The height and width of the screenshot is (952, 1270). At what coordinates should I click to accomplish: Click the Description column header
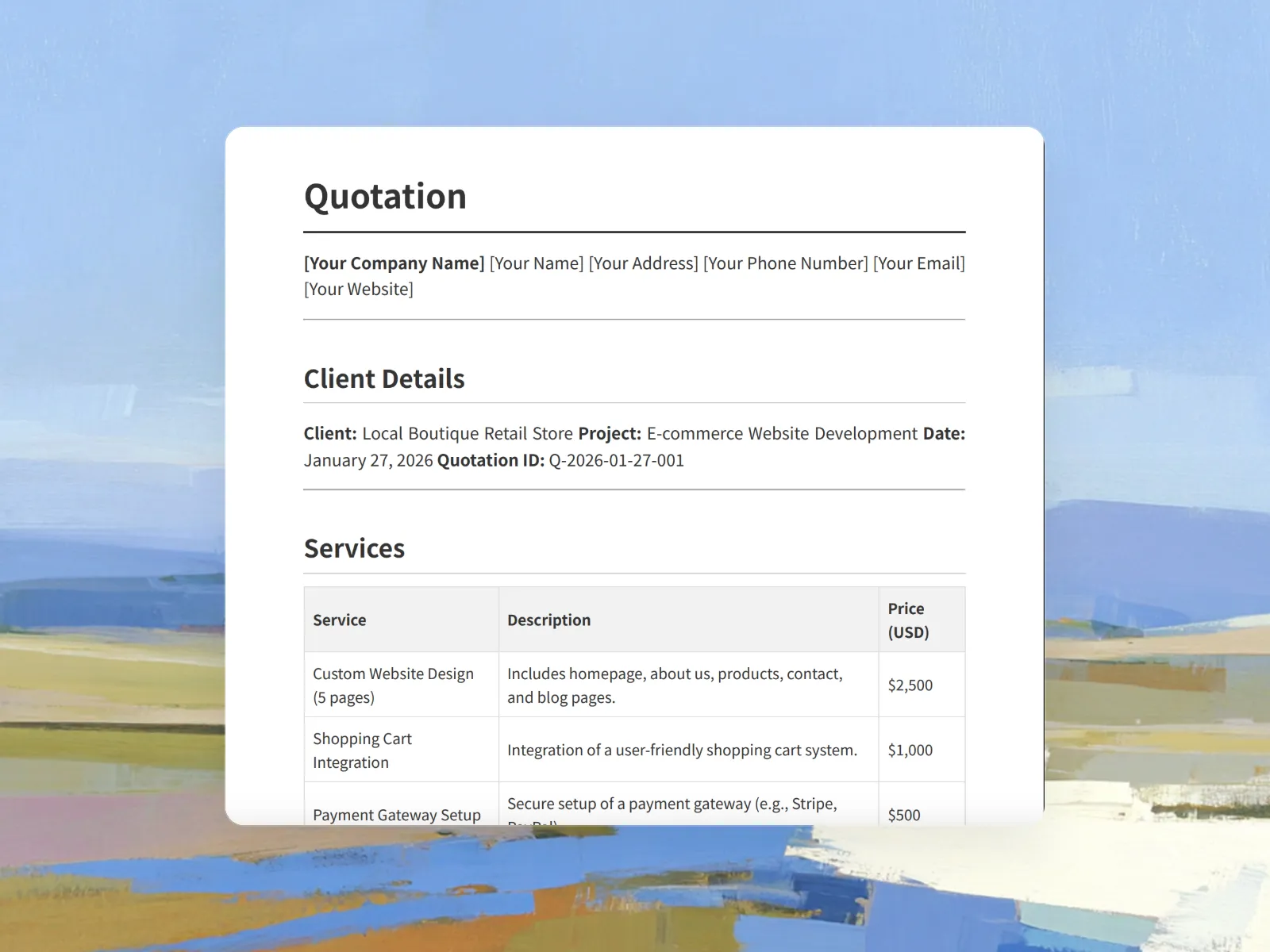pyautogui.click(x=548, y=620)
